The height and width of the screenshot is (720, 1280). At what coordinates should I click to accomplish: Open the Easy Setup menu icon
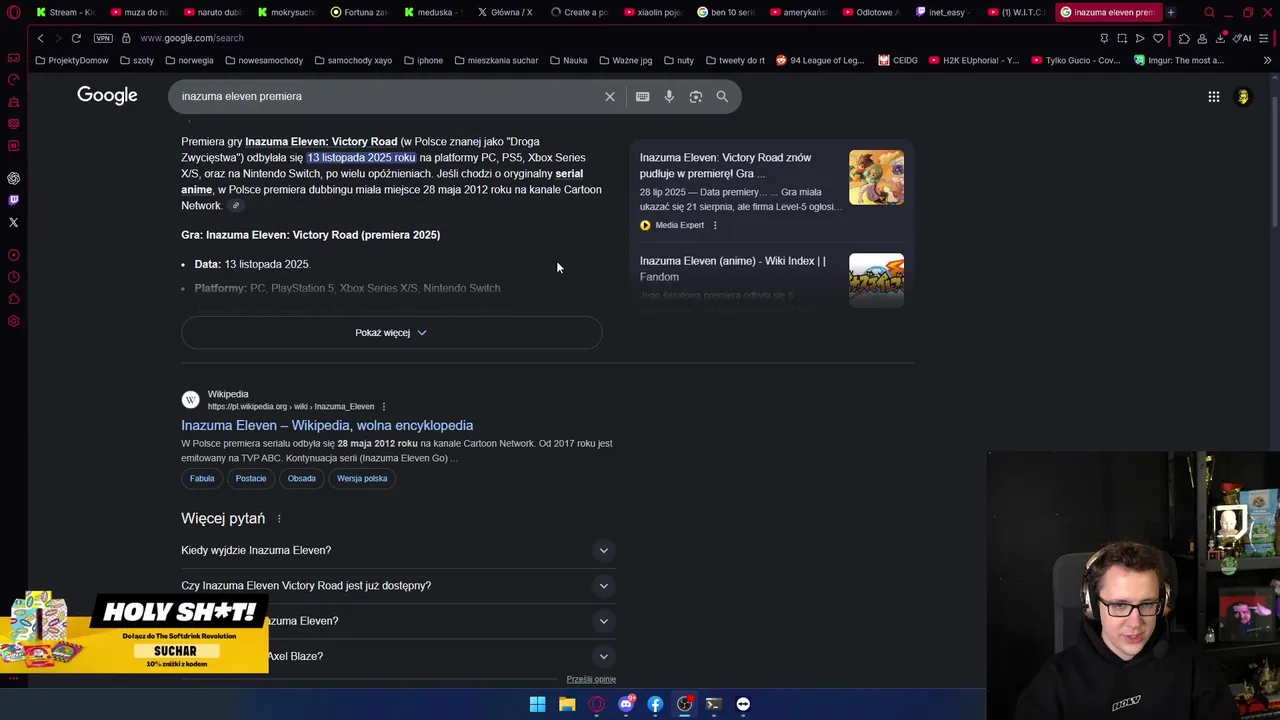tap(1264, 38)
